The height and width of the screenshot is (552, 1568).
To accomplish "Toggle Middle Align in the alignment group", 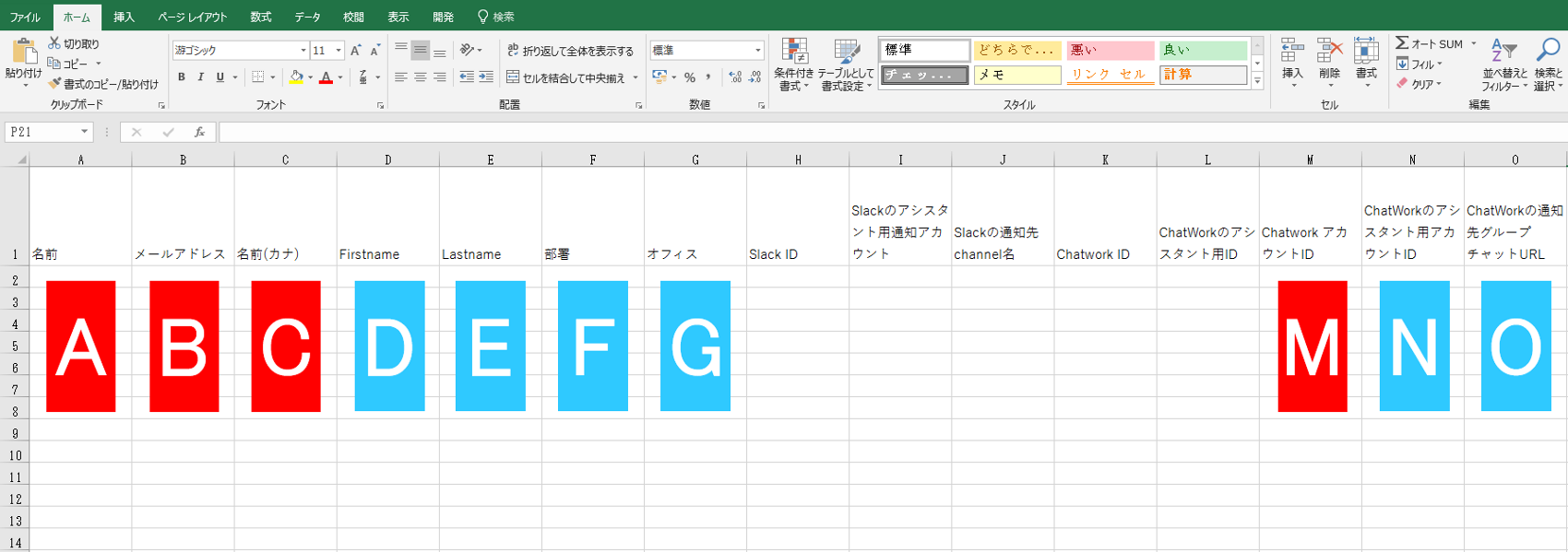I will (420, 51).
